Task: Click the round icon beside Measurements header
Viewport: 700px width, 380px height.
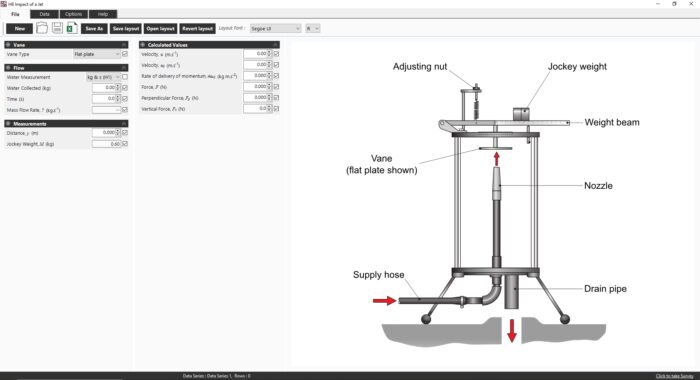Action: 8,124
